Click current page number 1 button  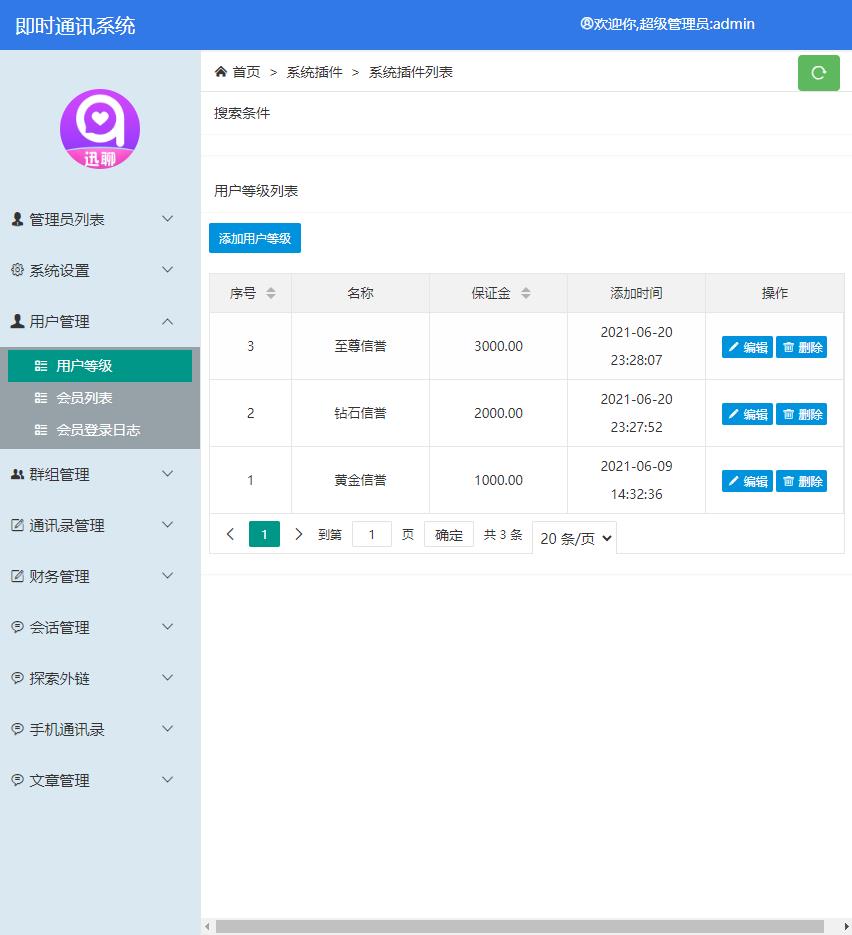[x=264, y=534]
